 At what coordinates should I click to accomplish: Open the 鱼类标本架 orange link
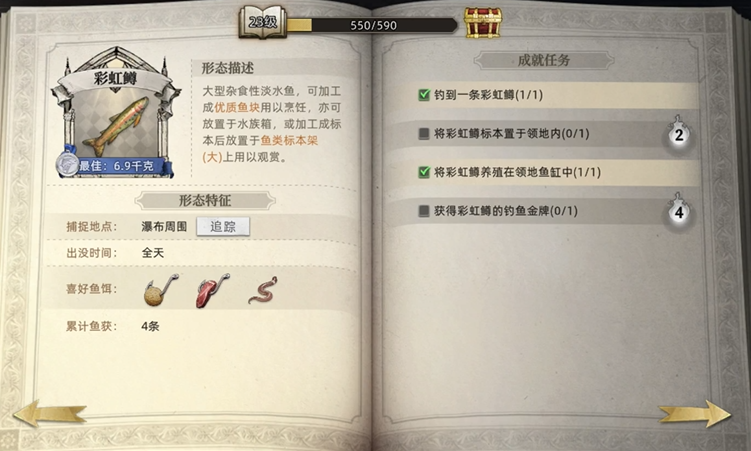(x=289, y=140)
